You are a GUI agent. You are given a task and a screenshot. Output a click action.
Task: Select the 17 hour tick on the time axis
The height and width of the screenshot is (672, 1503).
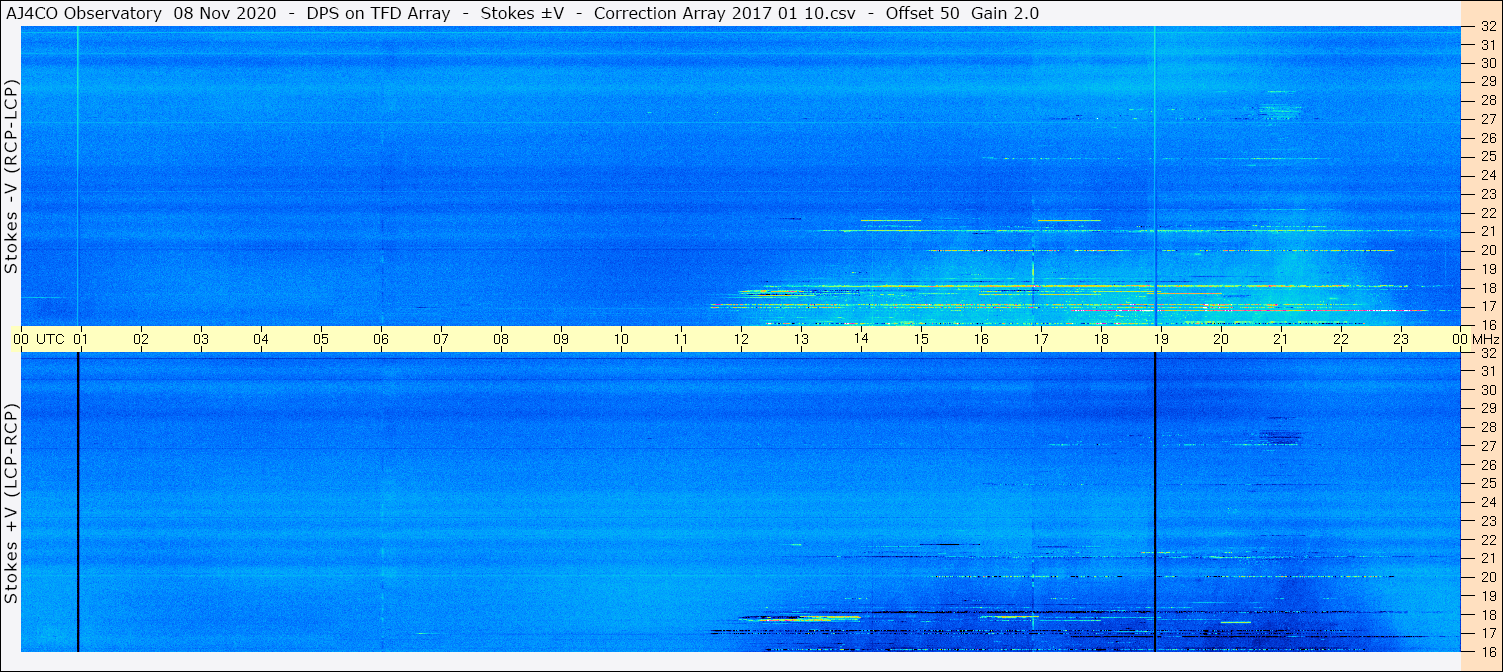(1041, 339)
